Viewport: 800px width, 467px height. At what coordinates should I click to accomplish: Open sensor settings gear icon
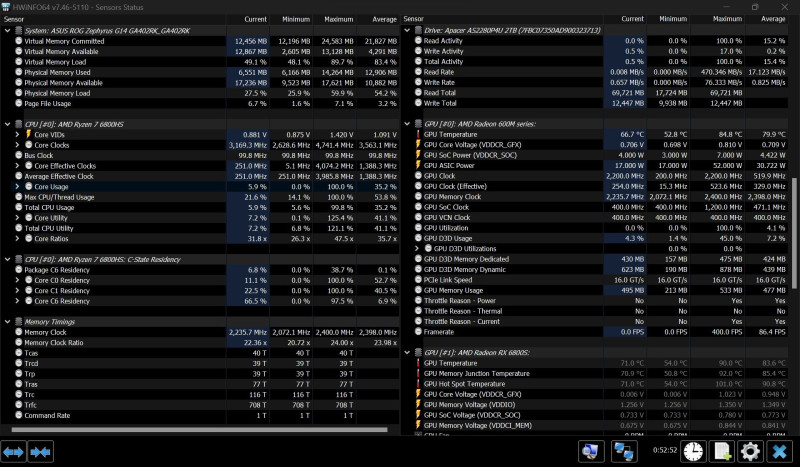tap(750, 452)
